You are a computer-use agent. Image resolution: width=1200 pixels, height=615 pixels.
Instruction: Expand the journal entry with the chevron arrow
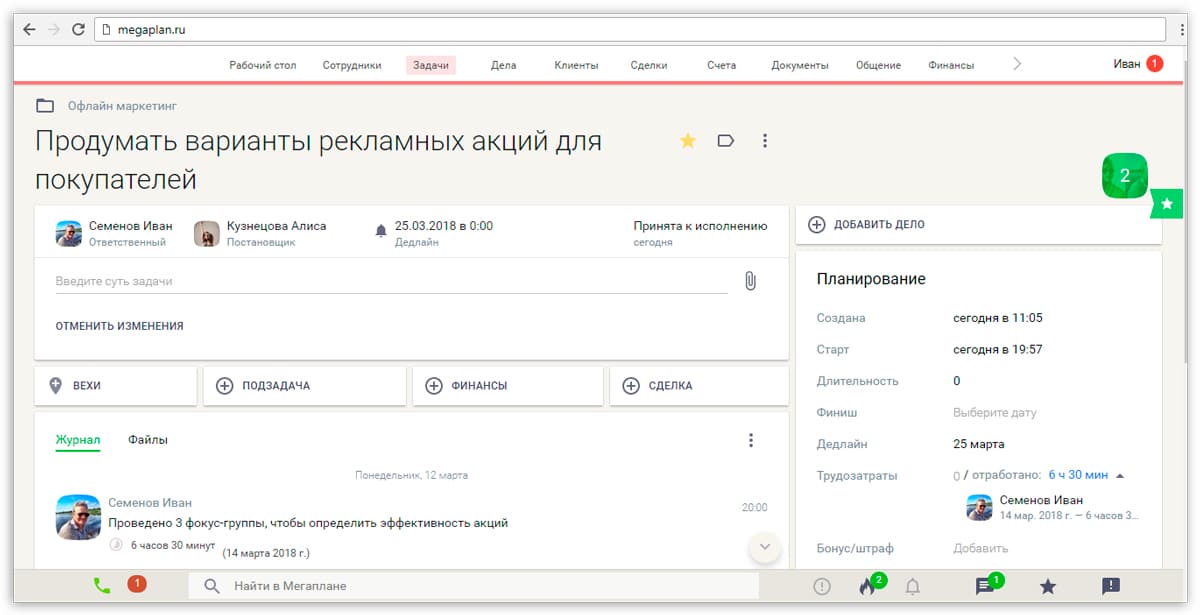coord(763,547)
